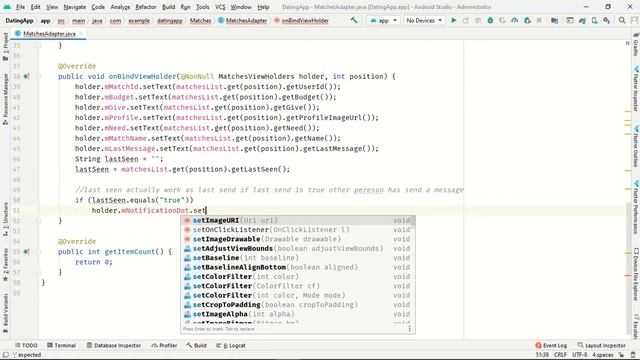Open the Terminal tool window
The height and width of the screenshot is (360, 640).
(62, 345)
